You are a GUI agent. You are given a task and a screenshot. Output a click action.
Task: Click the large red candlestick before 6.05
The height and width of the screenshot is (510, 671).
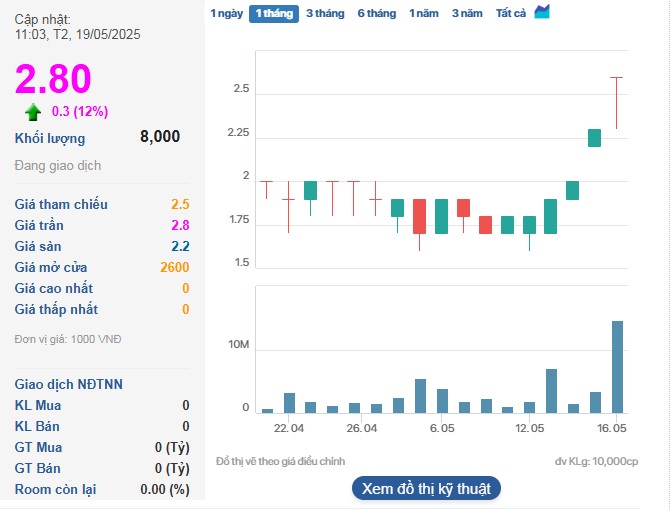[x=419, y=216]
